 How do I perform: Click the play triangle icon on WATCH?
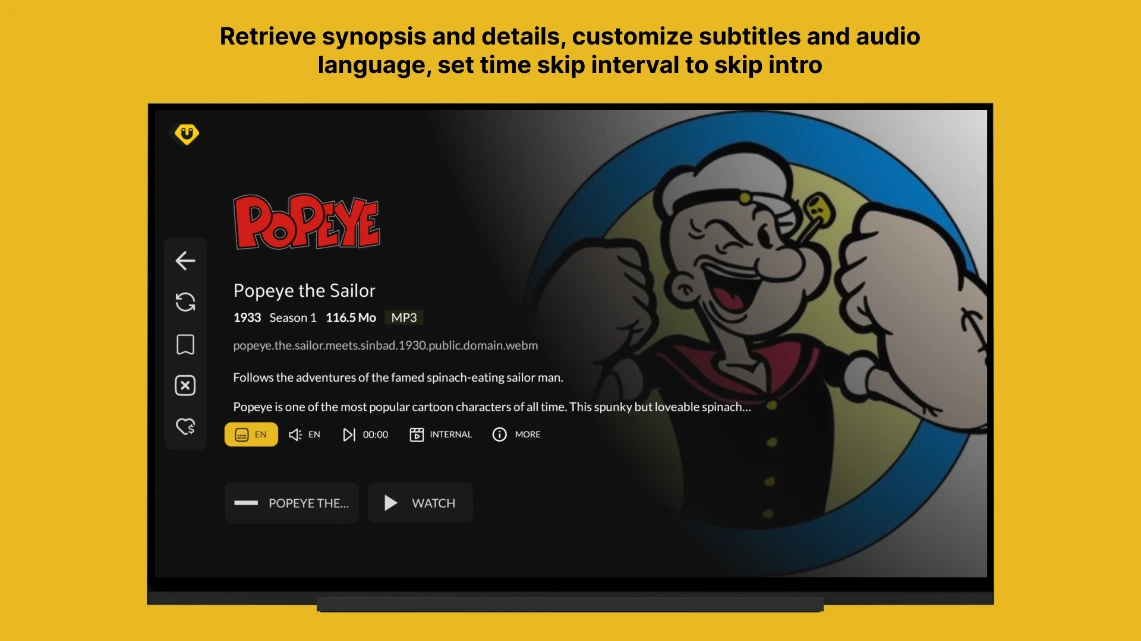click(391, 503)
